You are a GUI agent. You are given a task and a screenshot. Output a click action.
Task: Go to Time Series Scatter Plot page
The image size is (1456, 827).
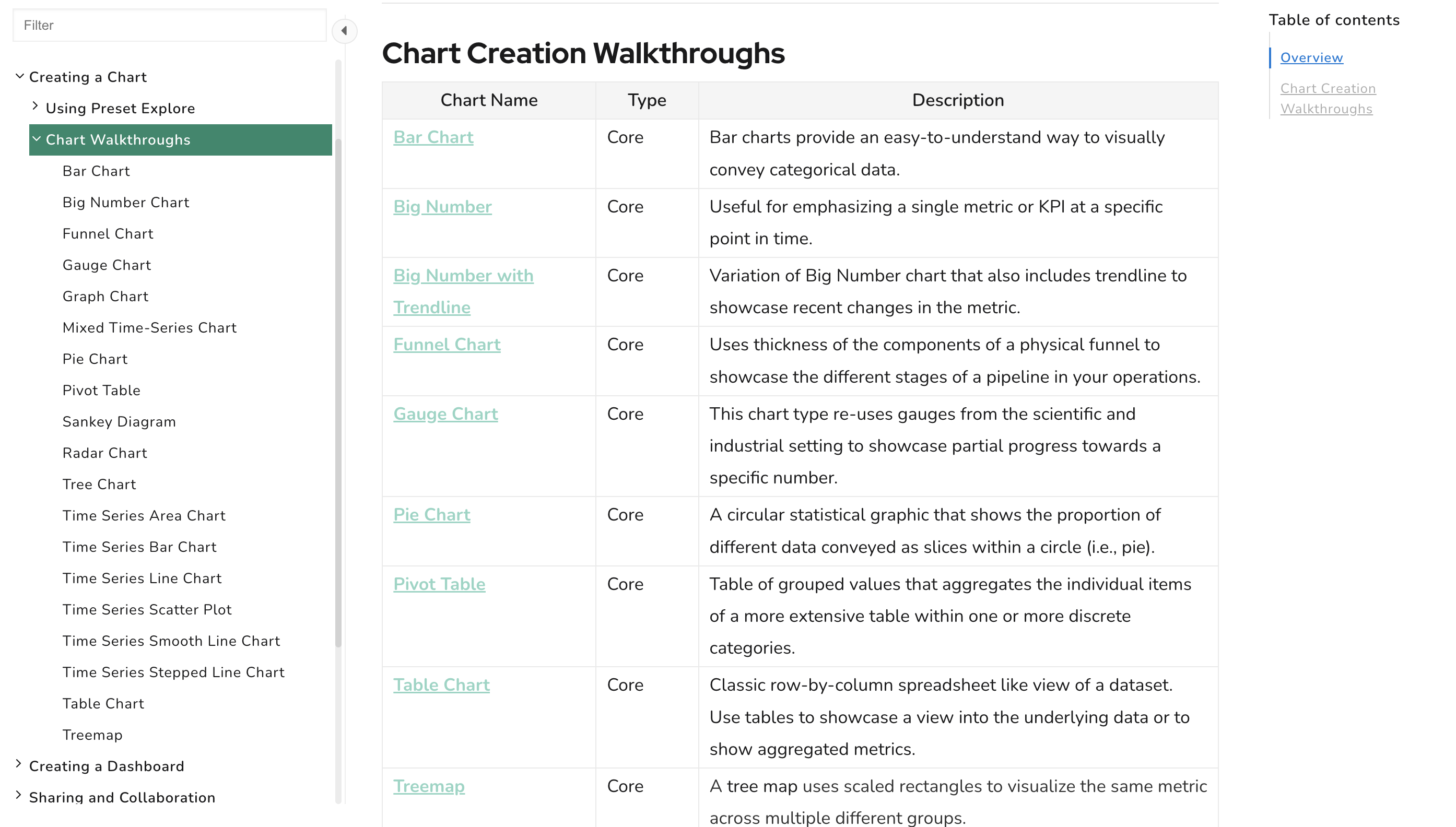tap(147, 610)
